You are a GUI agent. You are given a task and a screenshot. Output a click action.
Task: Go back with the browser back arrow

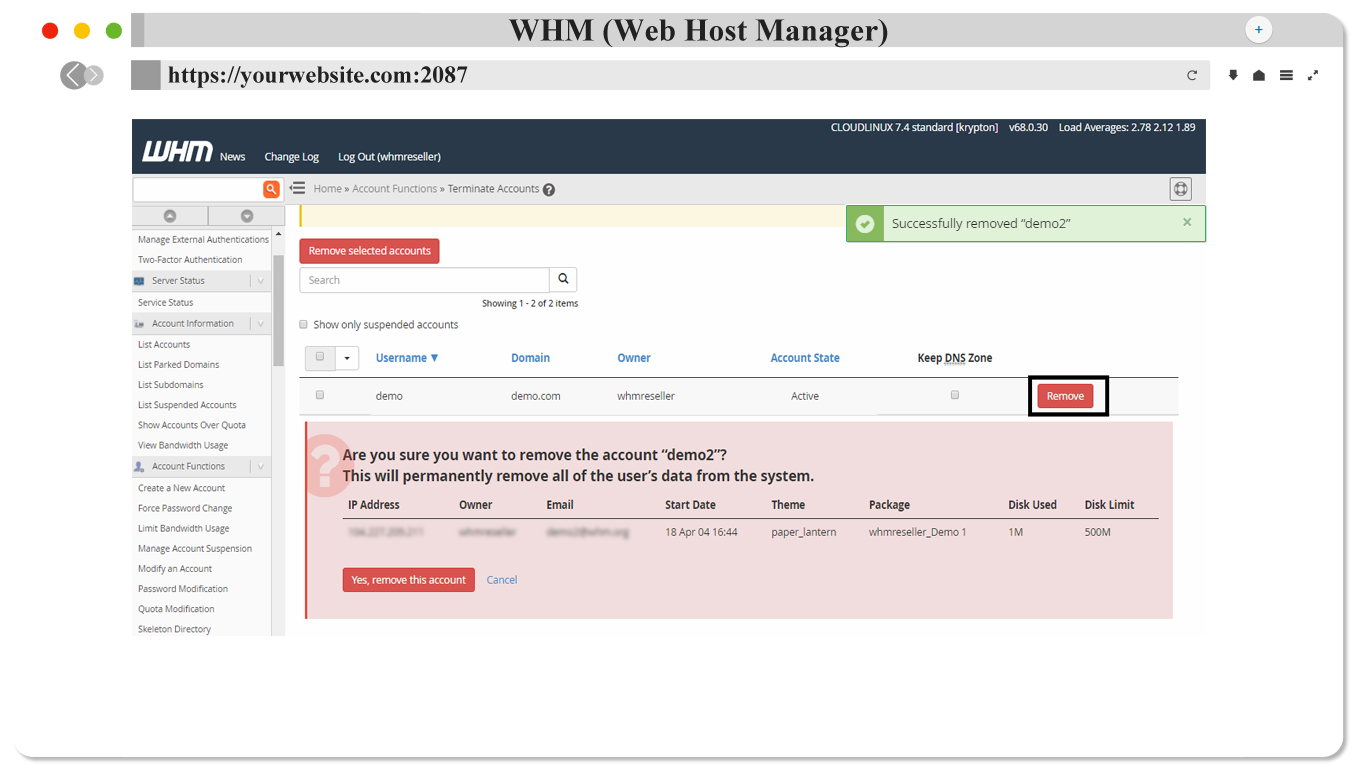coord(73,75)
